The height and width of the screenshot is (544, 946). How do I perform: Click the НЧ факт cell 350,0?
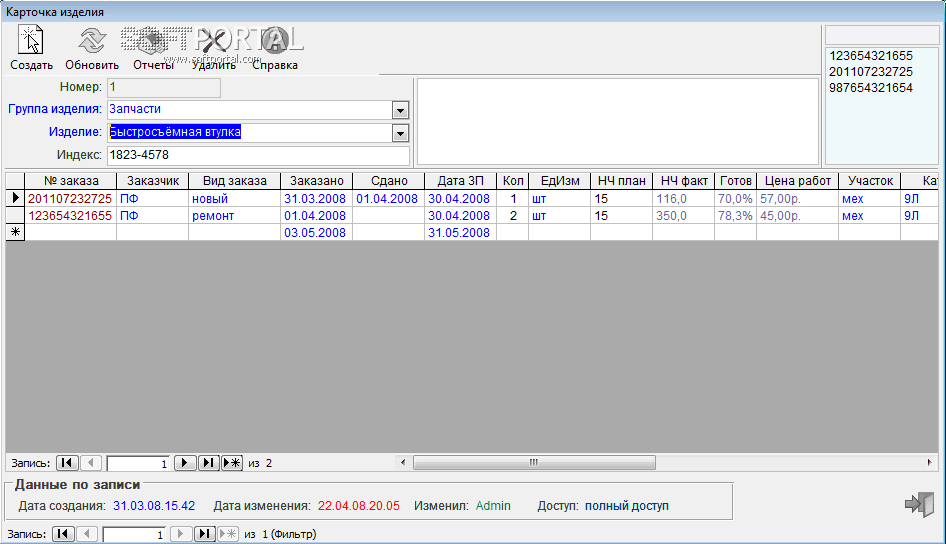[684, 215]
